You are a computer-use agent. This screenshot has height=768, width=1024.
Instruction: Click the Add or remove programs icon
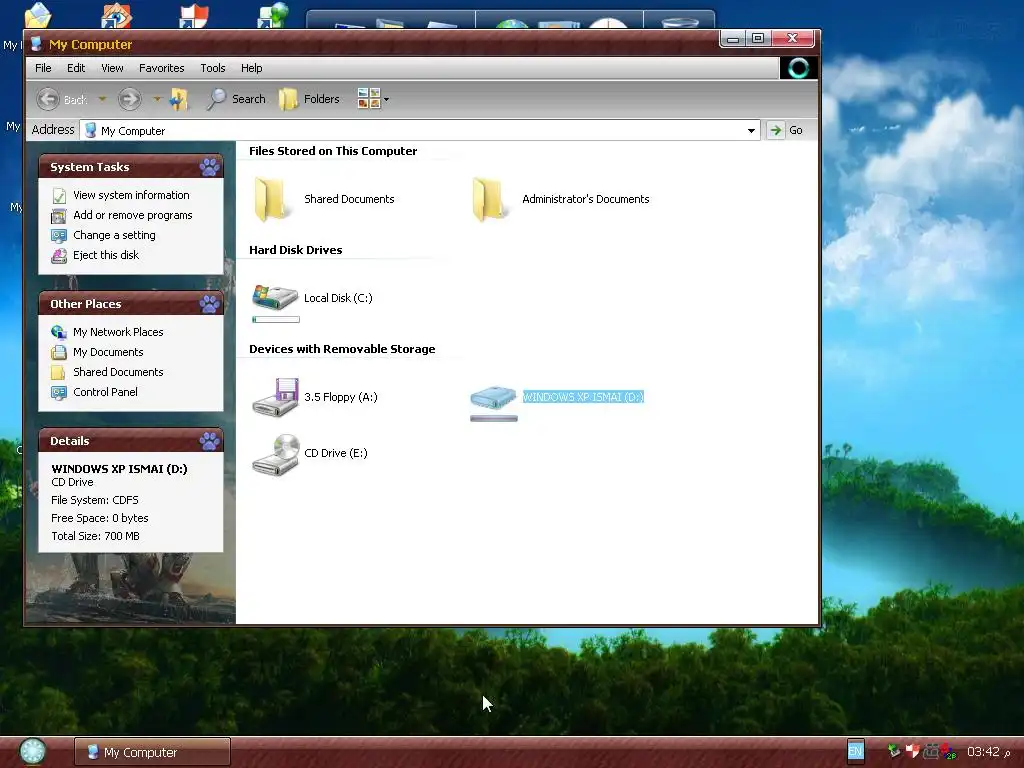pos(59,216)
